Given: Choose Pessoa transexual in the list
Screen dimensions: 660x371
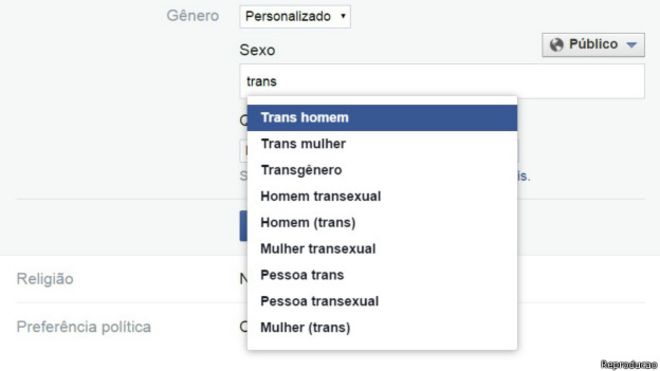Looking at the screenshot, I should point(382,301).
